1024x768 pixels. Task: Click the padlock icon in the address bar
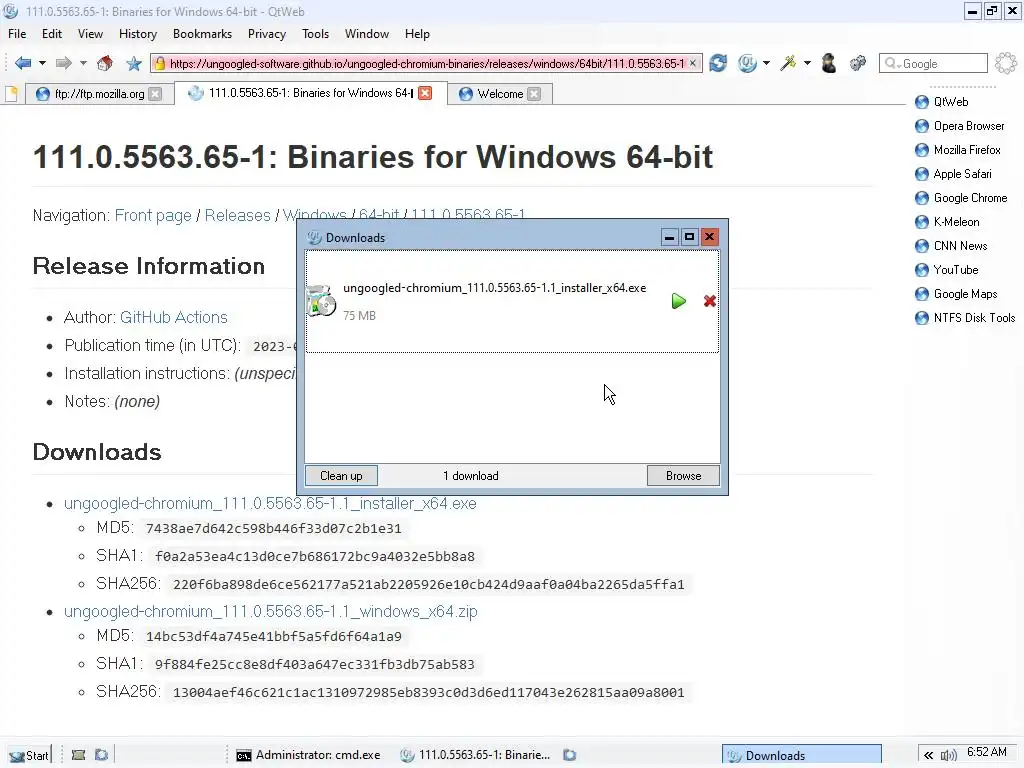point(159,63)
